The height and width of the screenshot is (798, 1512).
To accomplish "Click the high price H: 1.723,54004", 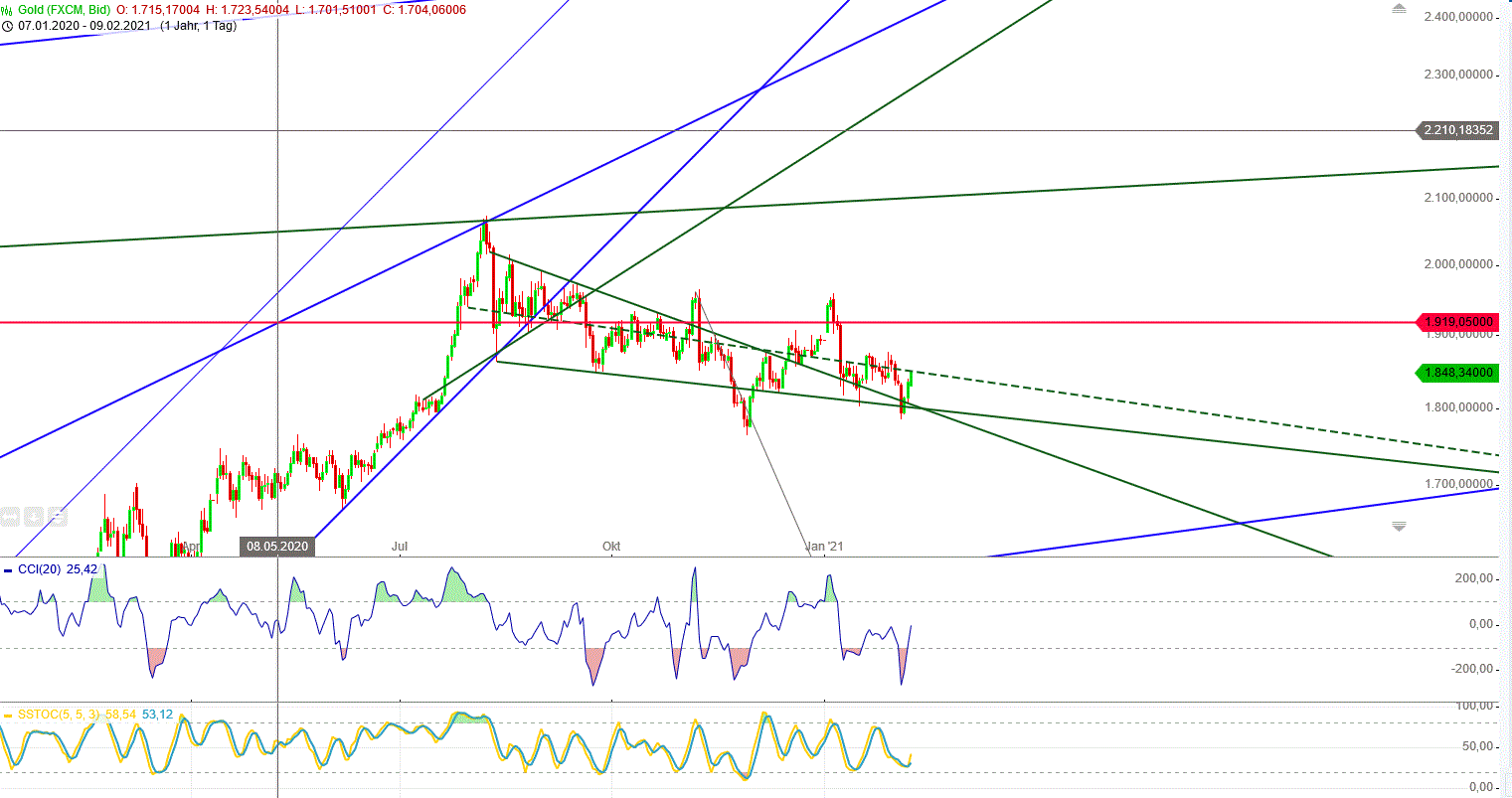I will (249, 10).
